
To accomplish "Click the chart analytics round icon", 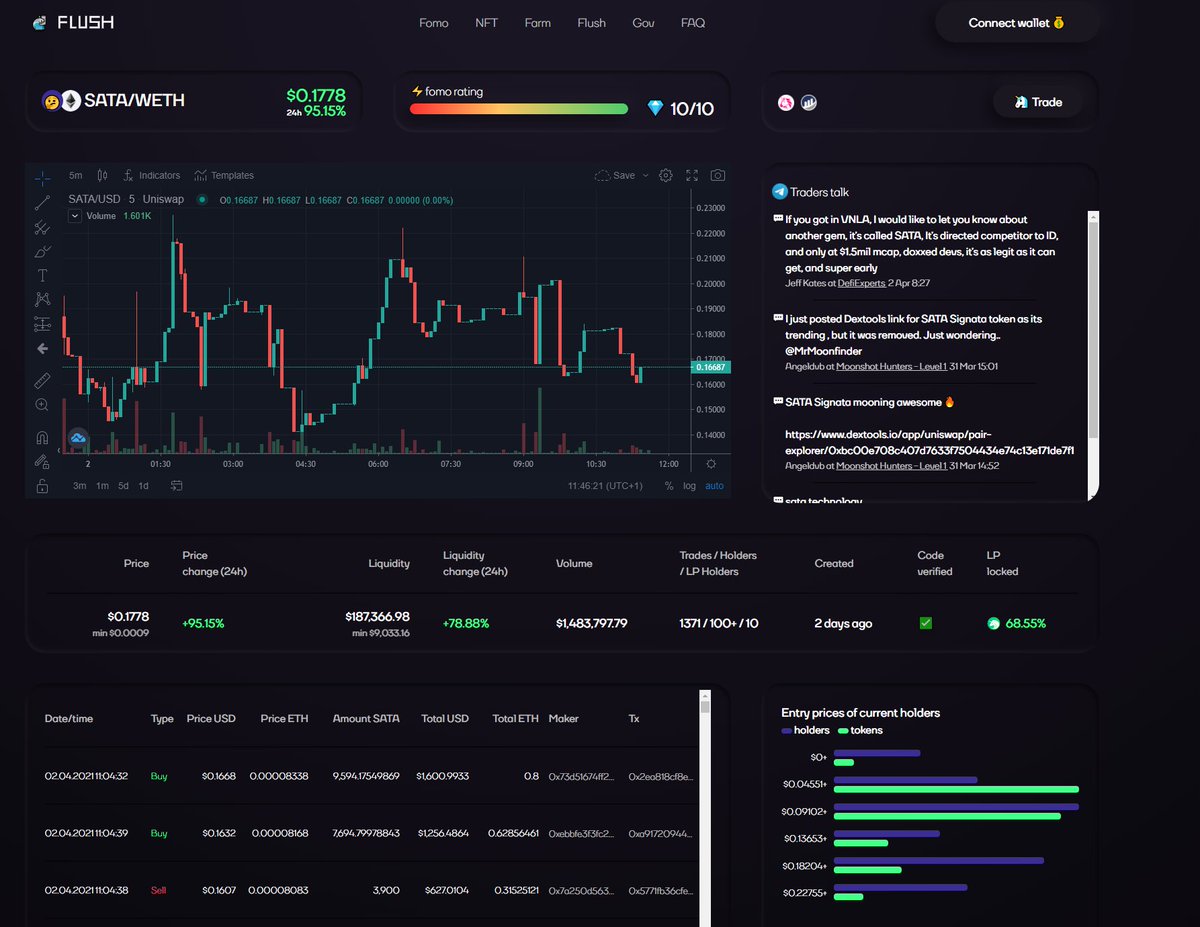I will (809, 102).
